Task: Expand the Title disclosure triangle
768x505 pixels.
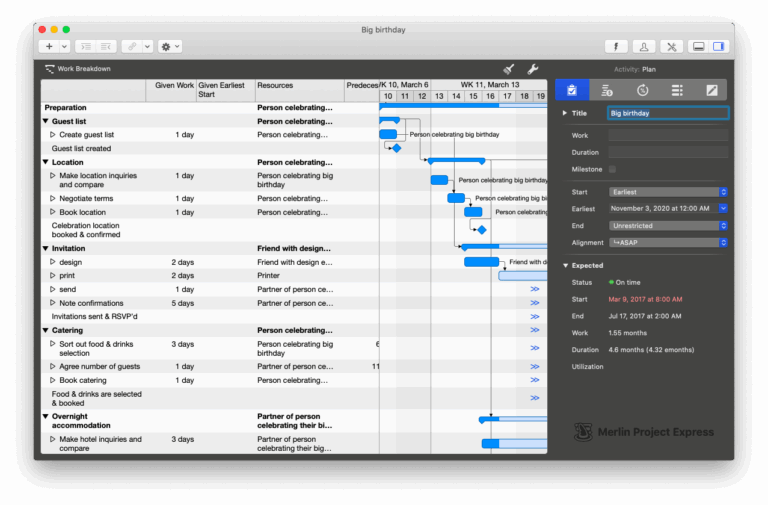Action: click(x=565, y=113)
